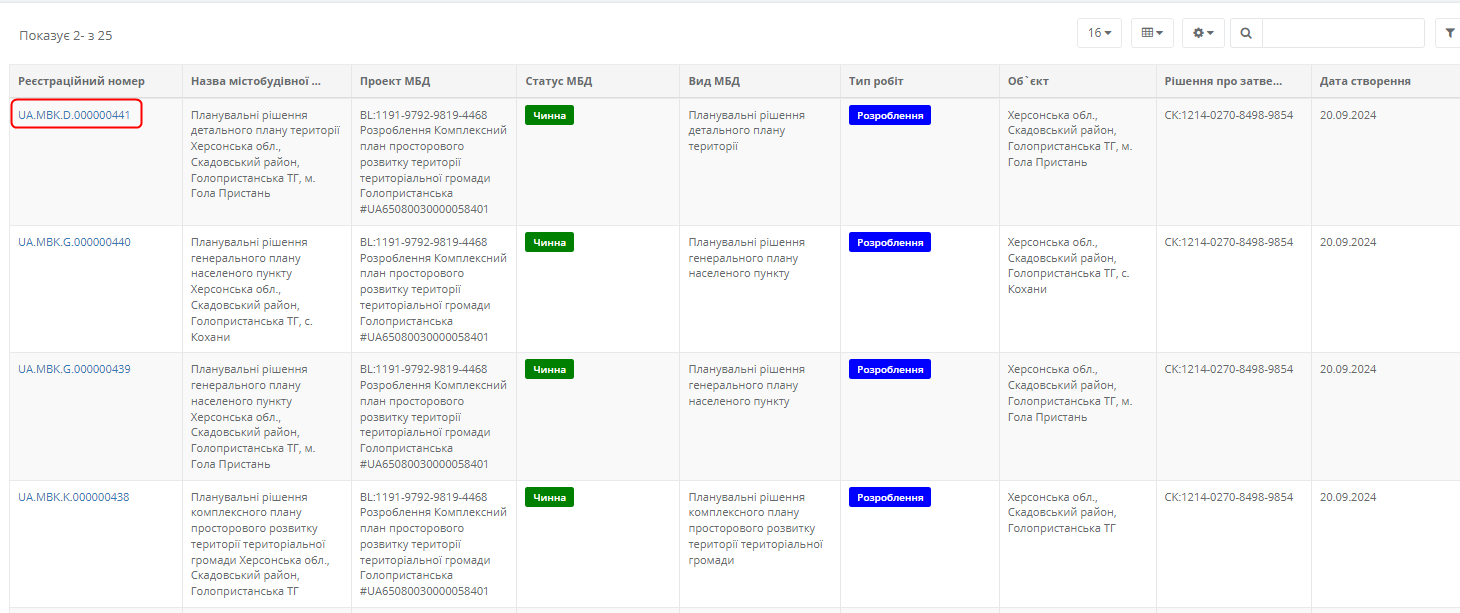This screenshot has height=613, width=1460.
Task: Open the table columns dropdown
Action: tap(1152, 33)
